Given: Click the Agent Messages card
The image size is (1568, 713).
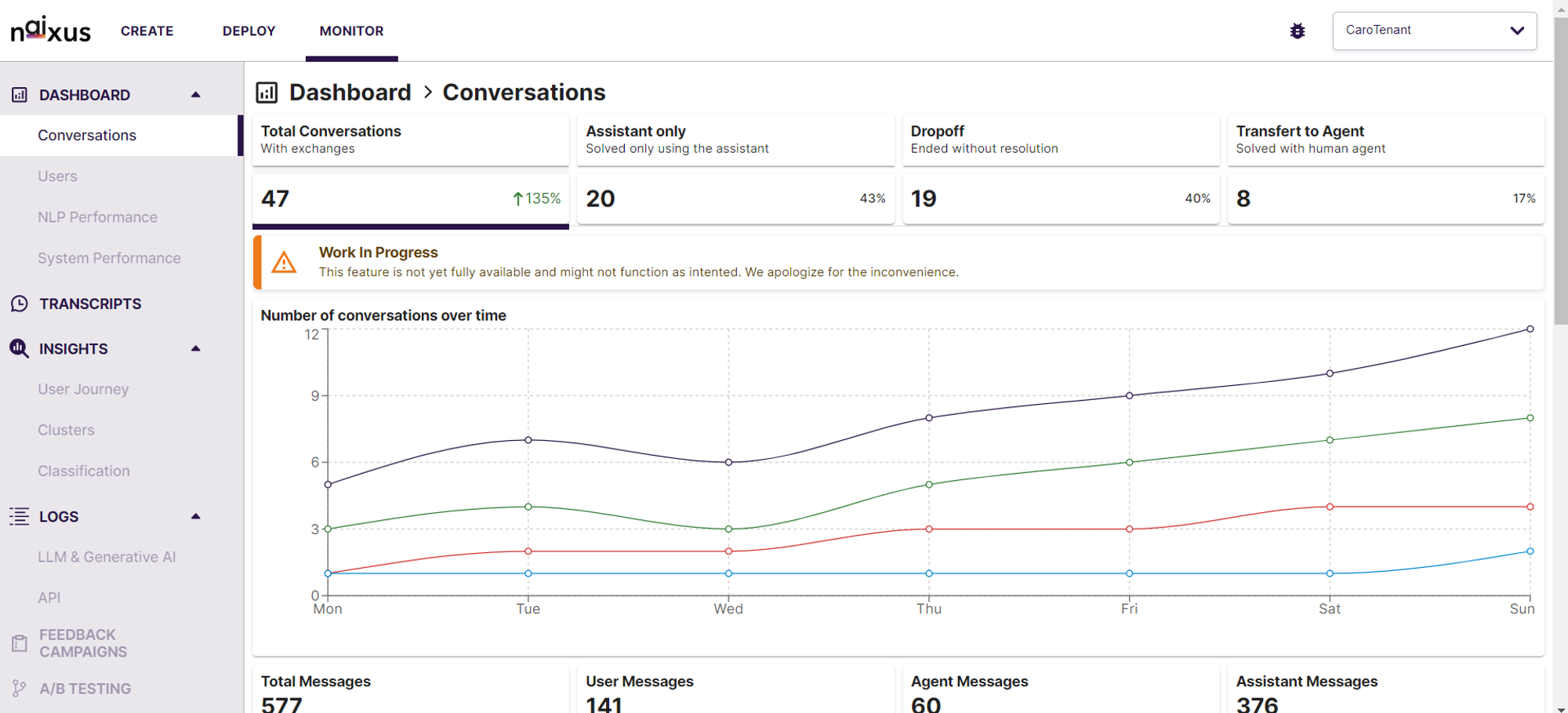Looking at the screenshot, I should pos(1061,689).
